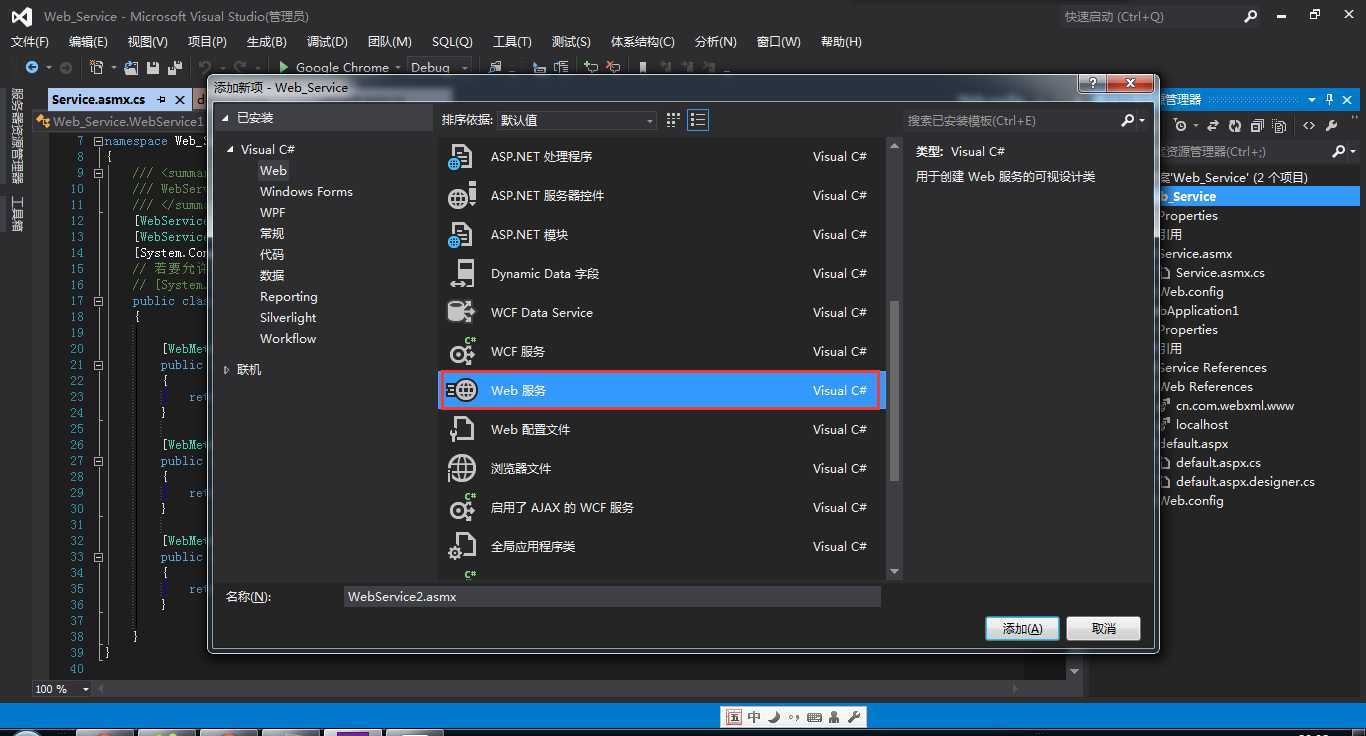The image size is (1366, 736).
Task: Open the 调试(D) menu
Action: (x=327, y=41)
